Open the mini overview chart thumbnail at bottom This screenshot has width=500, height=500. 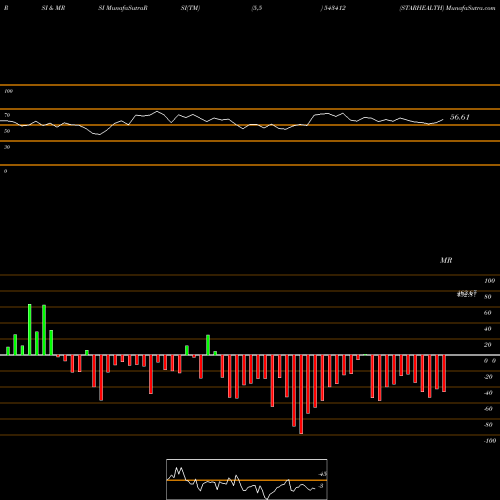(247, 479)
